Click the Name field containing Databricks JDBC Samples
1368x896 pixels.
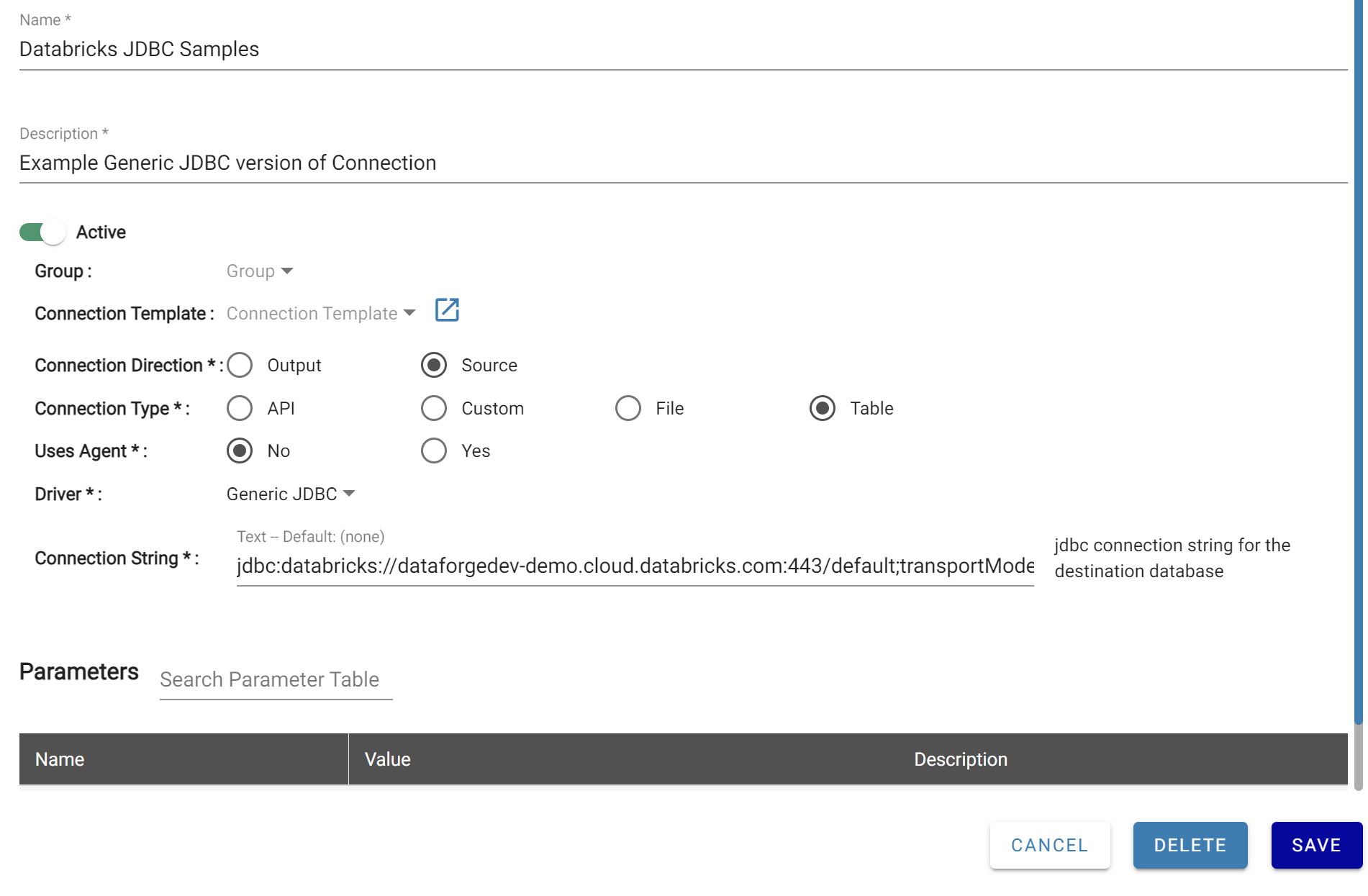click(682, 50)
